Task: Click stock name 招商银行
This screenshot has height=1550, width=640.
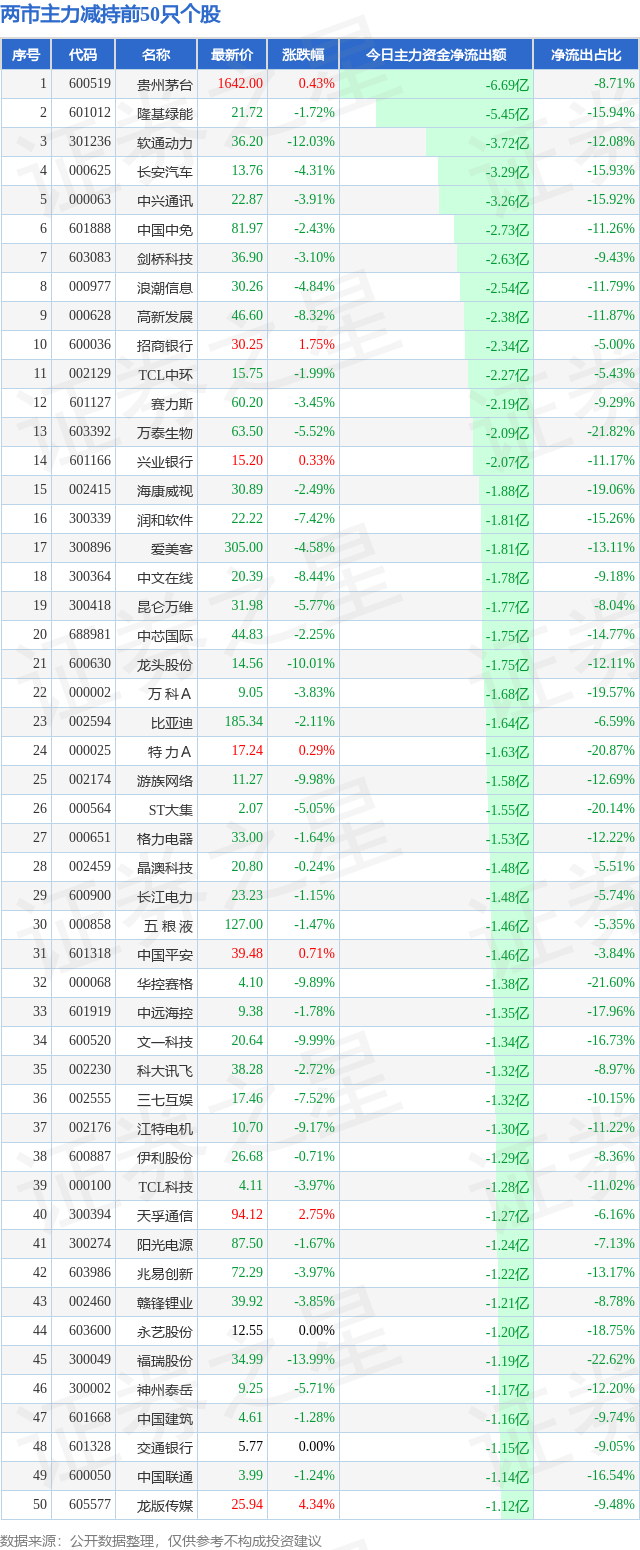Action: pos(165,345)
